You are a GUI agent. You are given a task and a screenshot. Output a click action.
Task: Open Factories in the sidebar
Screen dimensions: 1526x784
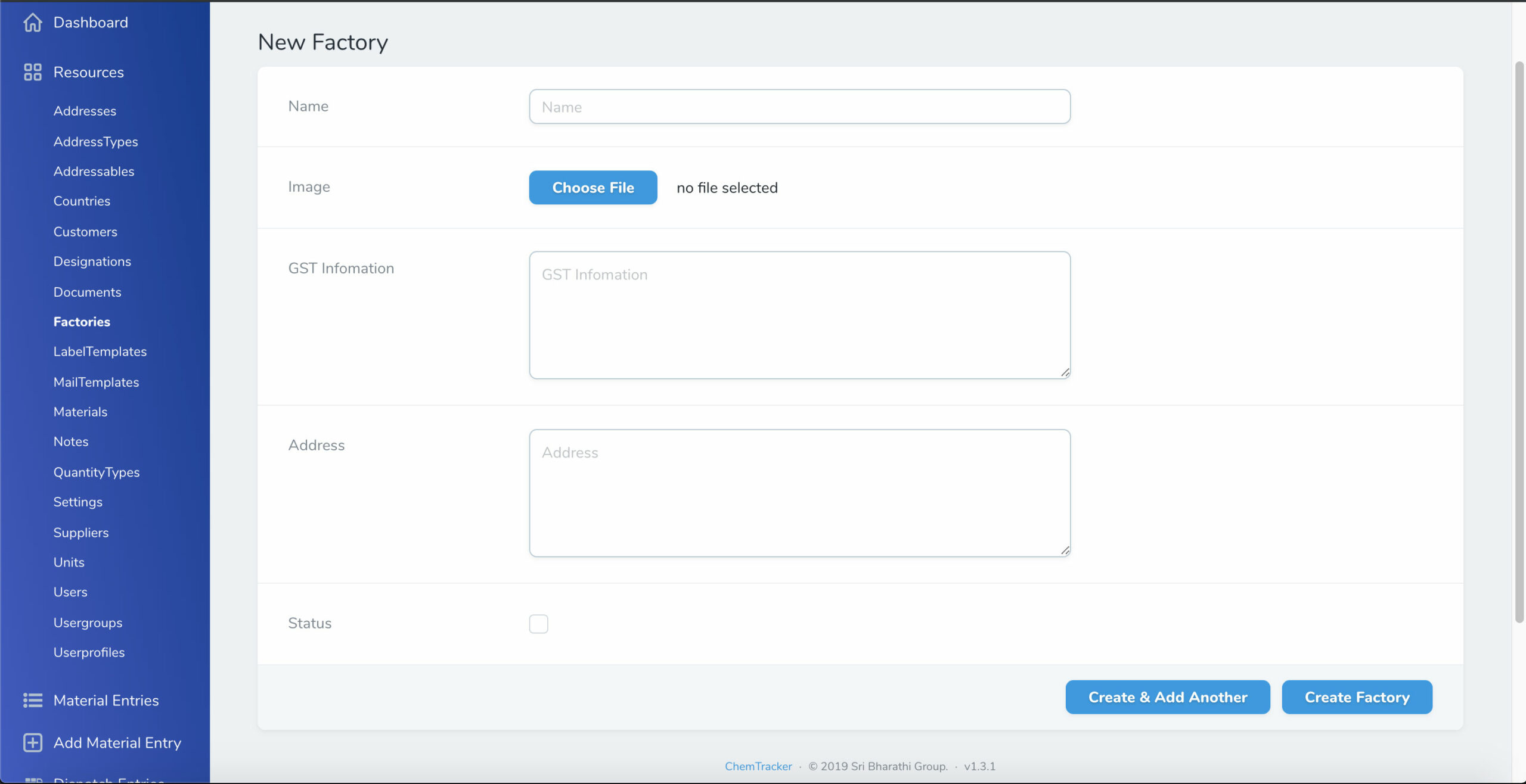82,322
